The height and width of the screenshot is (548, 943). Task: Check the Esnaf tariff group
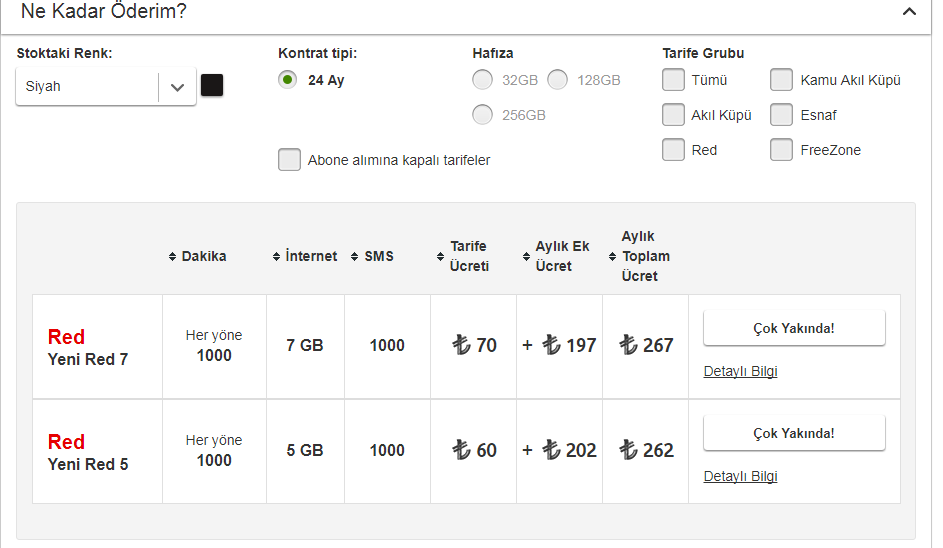pyautogui.click(x=782, y=115)
